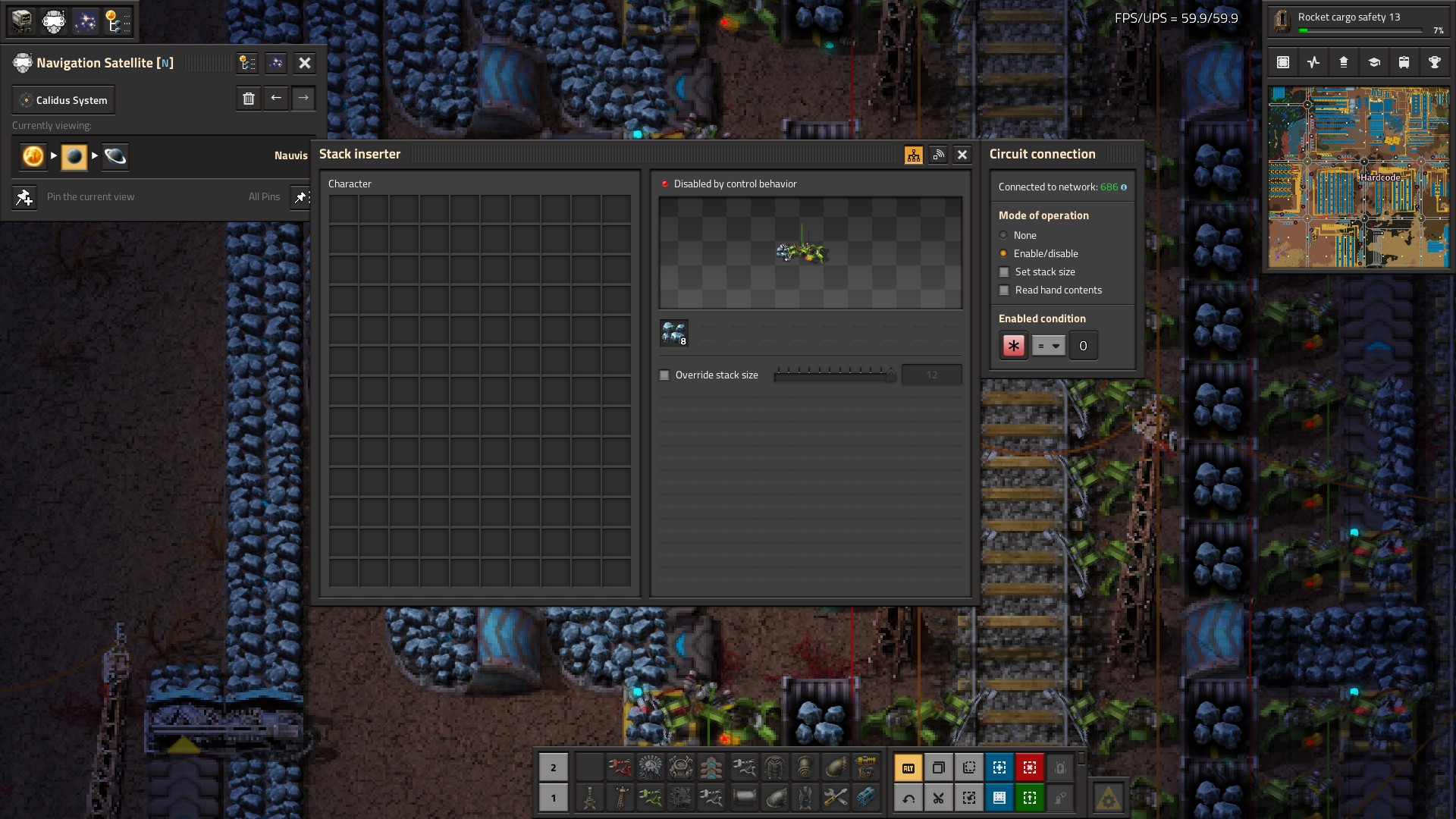Open starmap icon in Navigation Satellite header
1456x819 pixels.
pos(276,63)
